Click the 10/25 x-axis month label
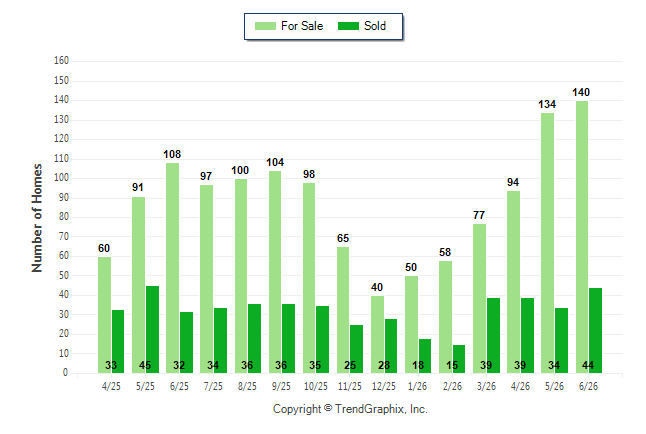This screenshot has width=646, height=434. pyautogui.click(x=316, y=386)
